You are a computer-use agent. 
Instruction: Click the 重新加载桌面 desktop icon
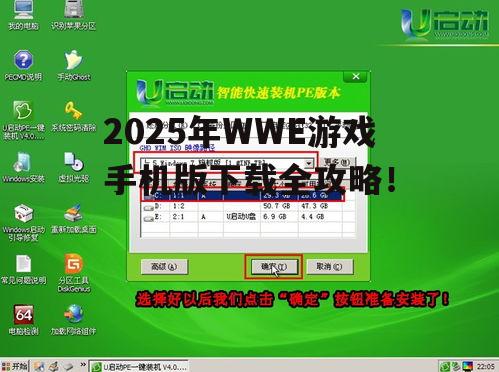(x=74, y=218)
